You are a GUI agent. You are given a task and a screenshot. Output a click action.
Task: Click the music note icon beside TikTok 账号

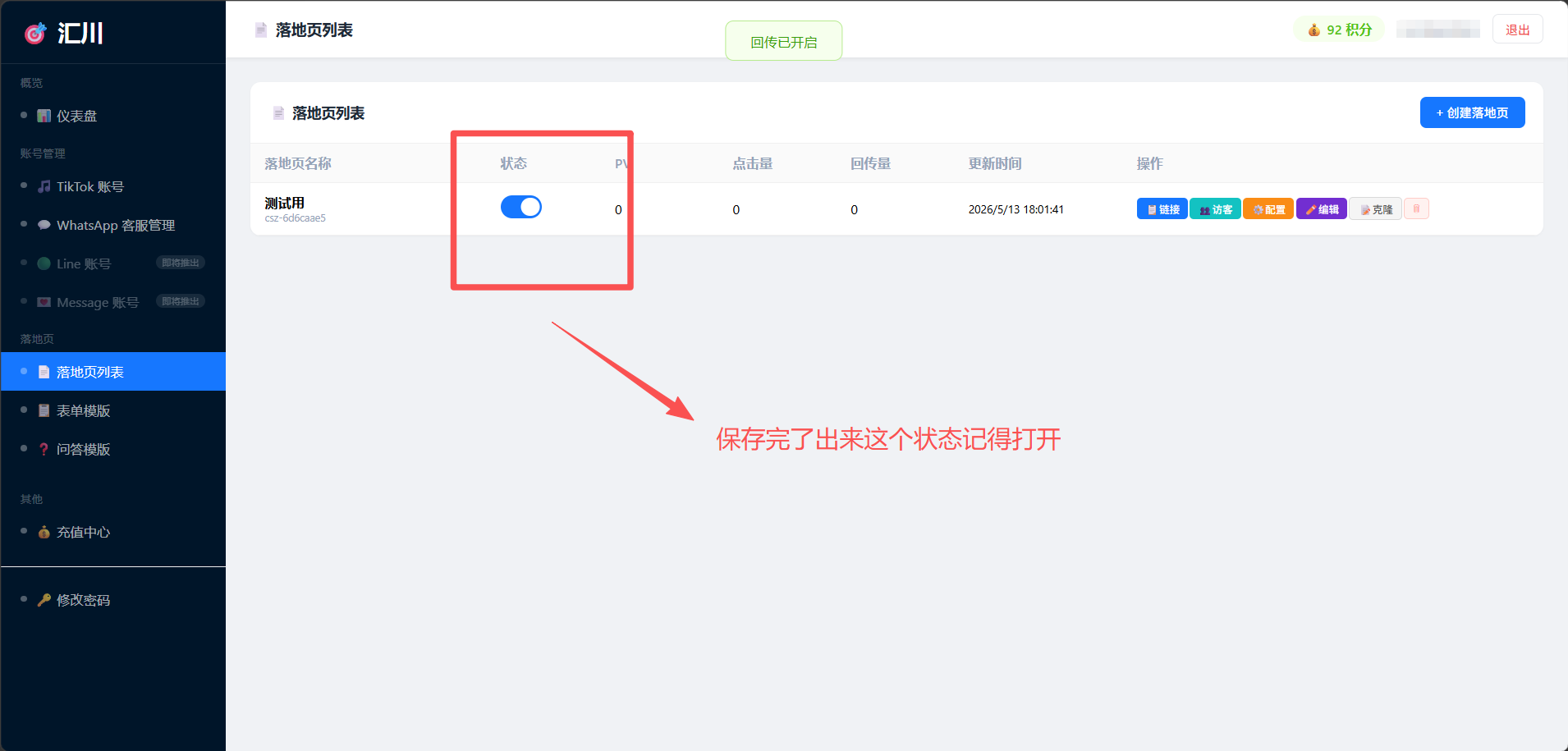(x=44, y=186)
